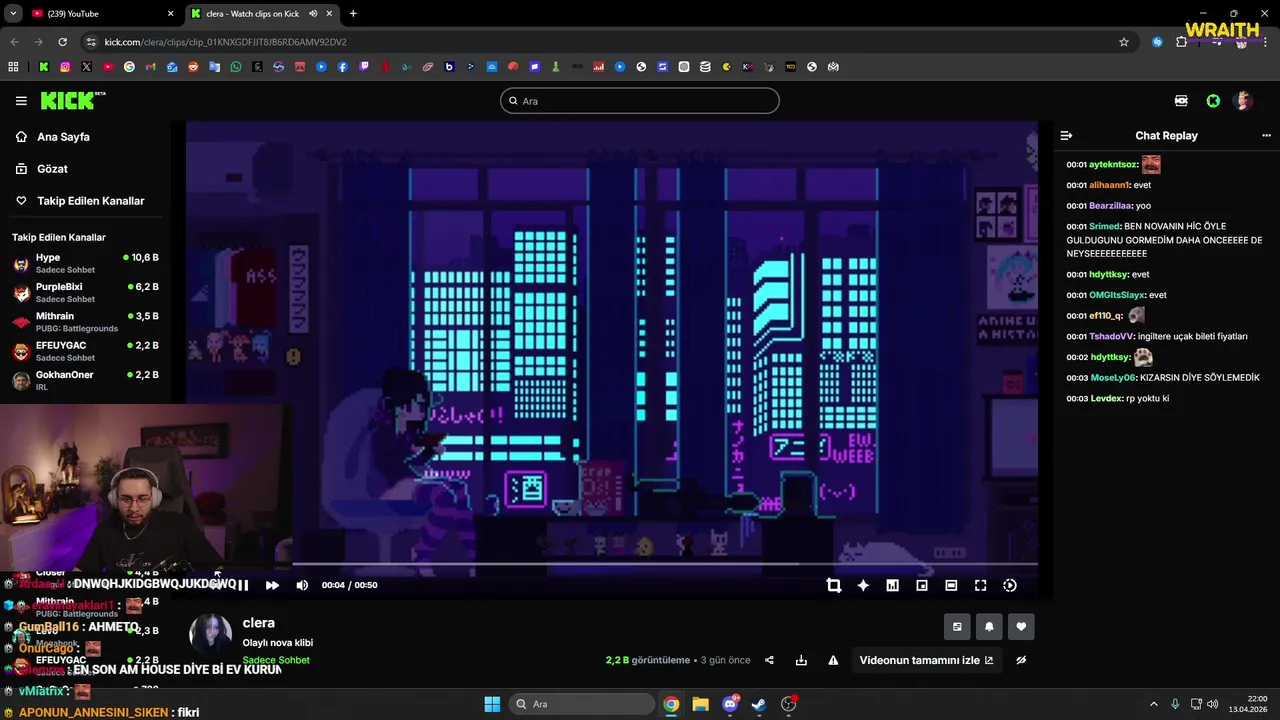Click the sparkle icon in player controls
The image size is (1280, 720).
[x=863, y=585]
